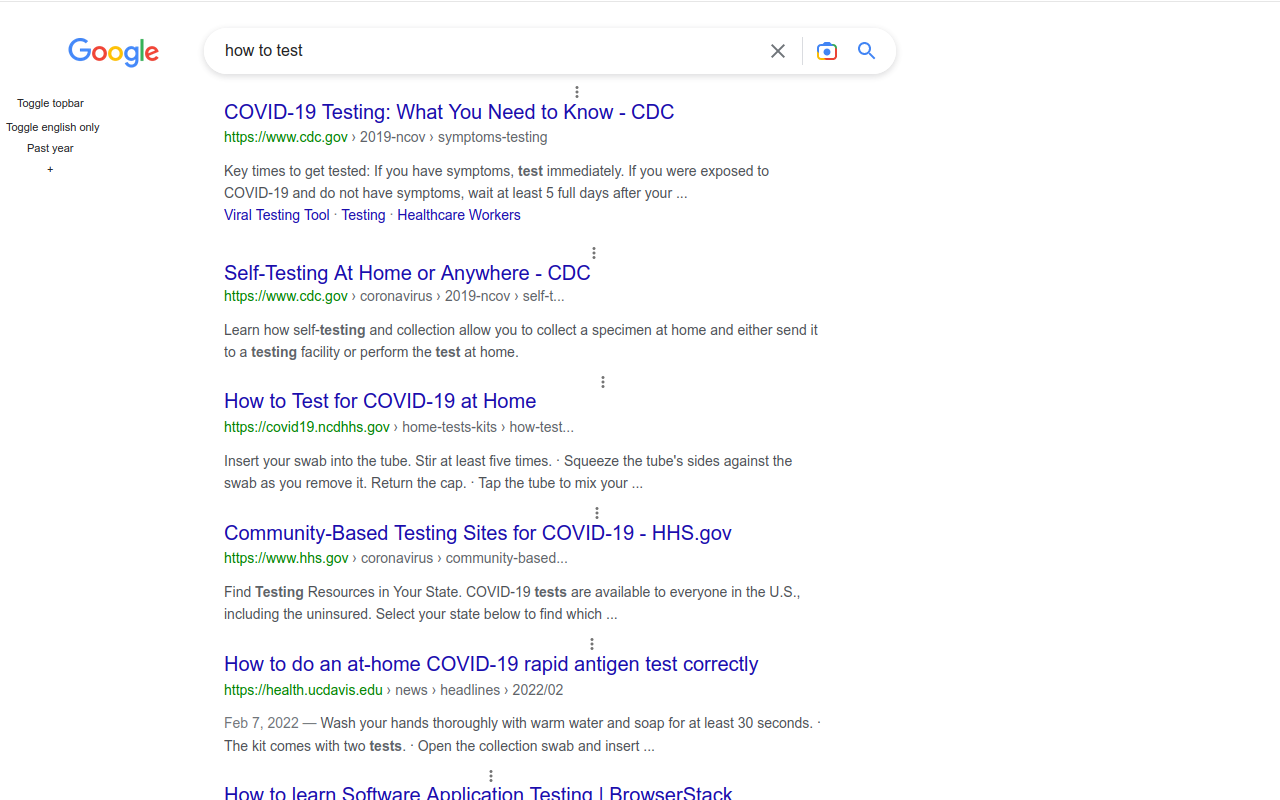Screen dimensions: 1280x800
Task: Click the health.ucdavis.edu URL
Action: tap(394, 690)
